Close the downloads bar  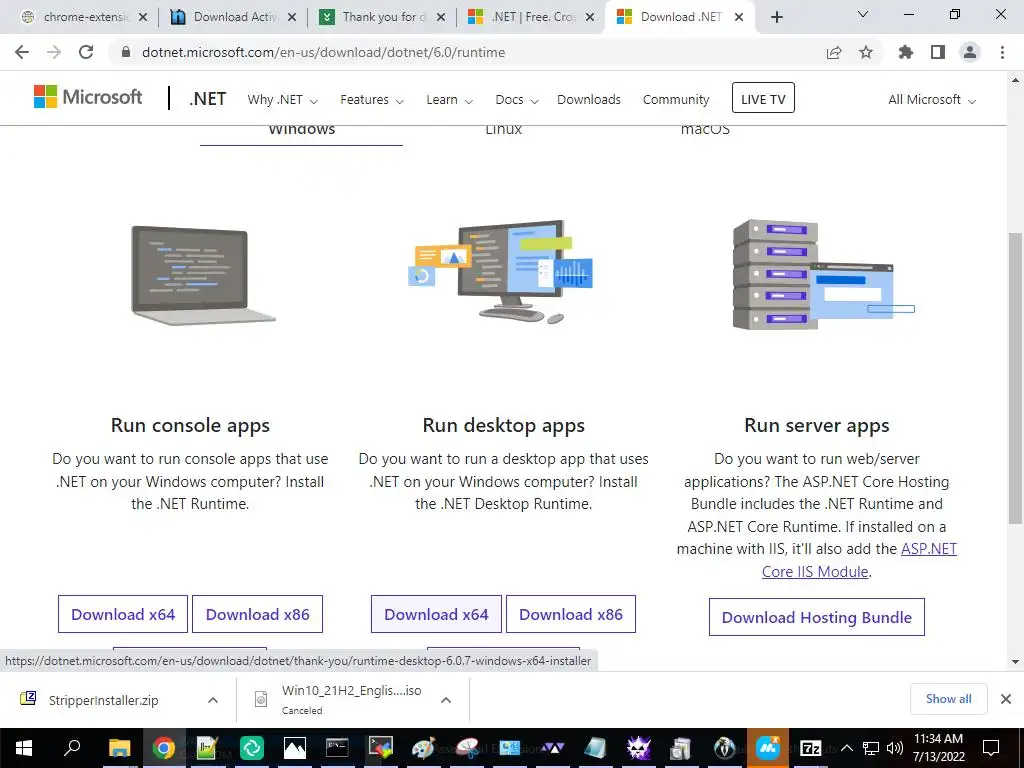click(x=1006, y=699)
